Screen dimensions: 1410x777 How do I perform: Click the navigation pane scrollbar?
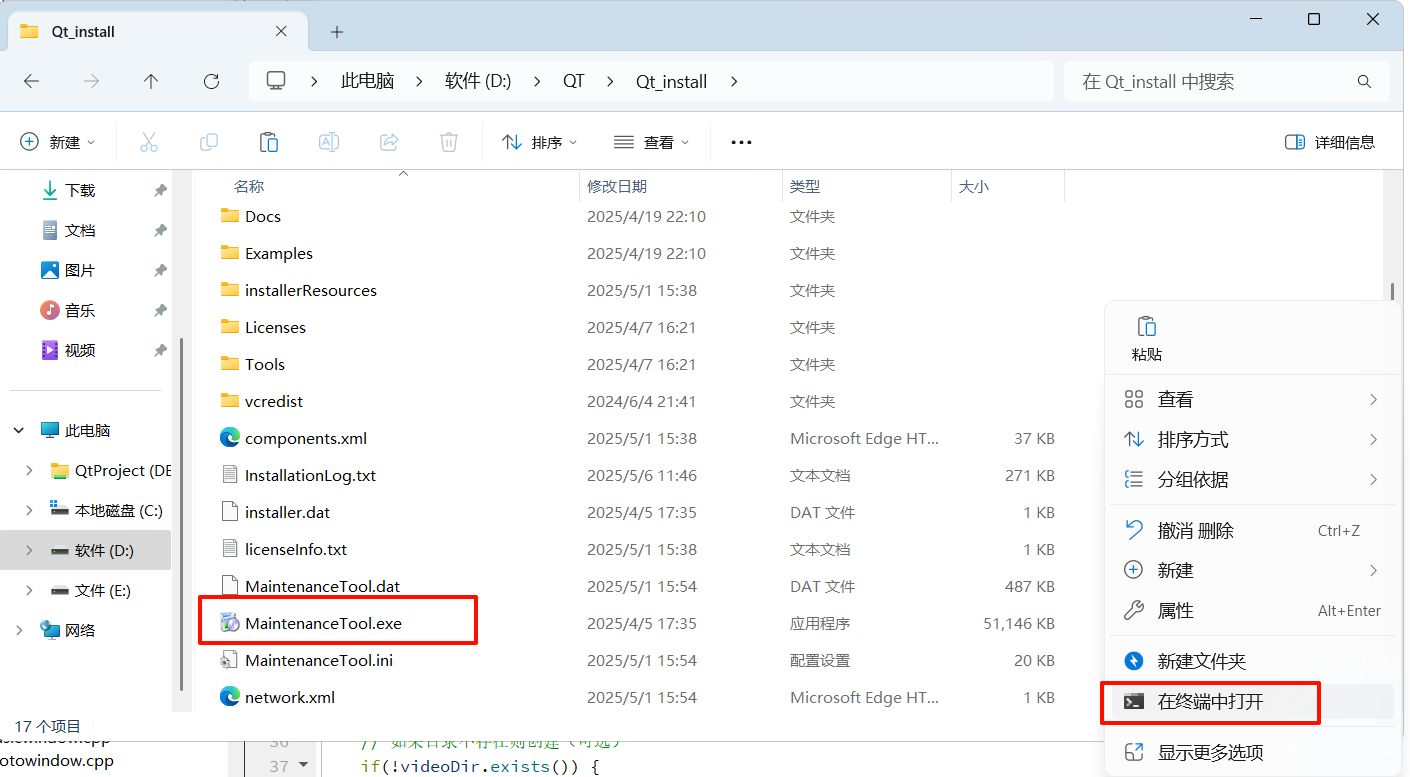(x=181, y=515)
